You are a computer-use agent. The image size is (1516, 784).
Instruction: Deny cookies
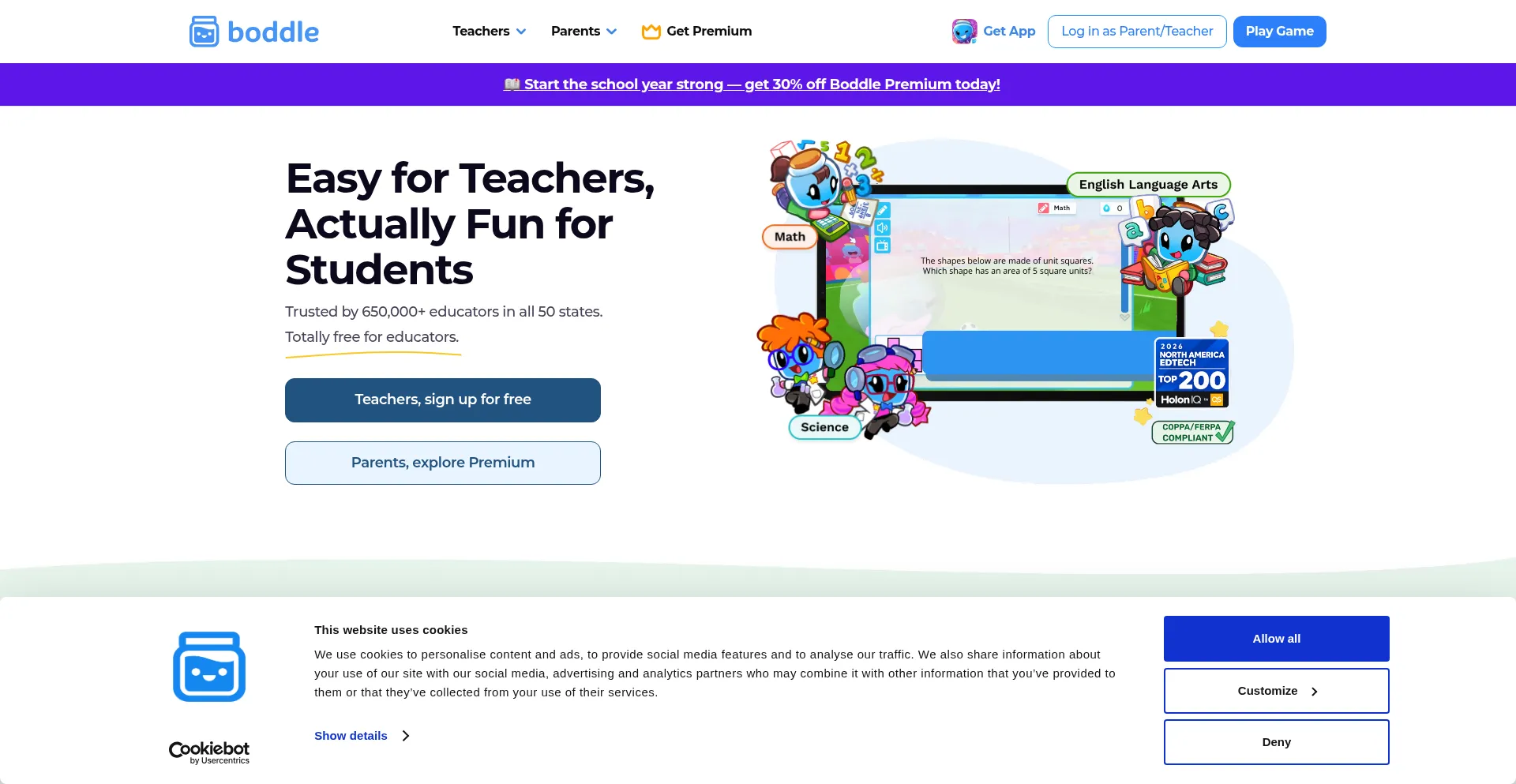(1277, 742)
